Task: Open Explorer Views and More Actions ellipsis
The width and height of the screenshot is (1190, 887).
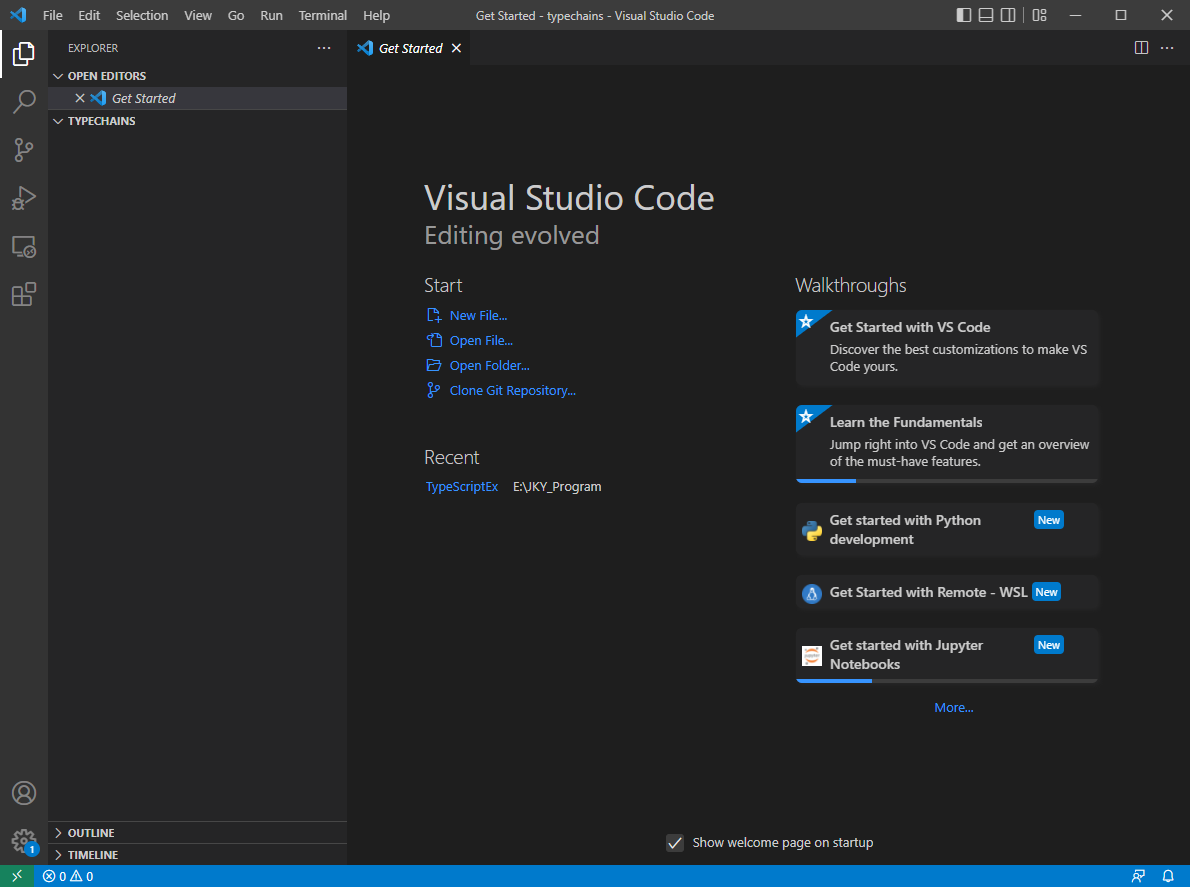Action: coord(324,48)
